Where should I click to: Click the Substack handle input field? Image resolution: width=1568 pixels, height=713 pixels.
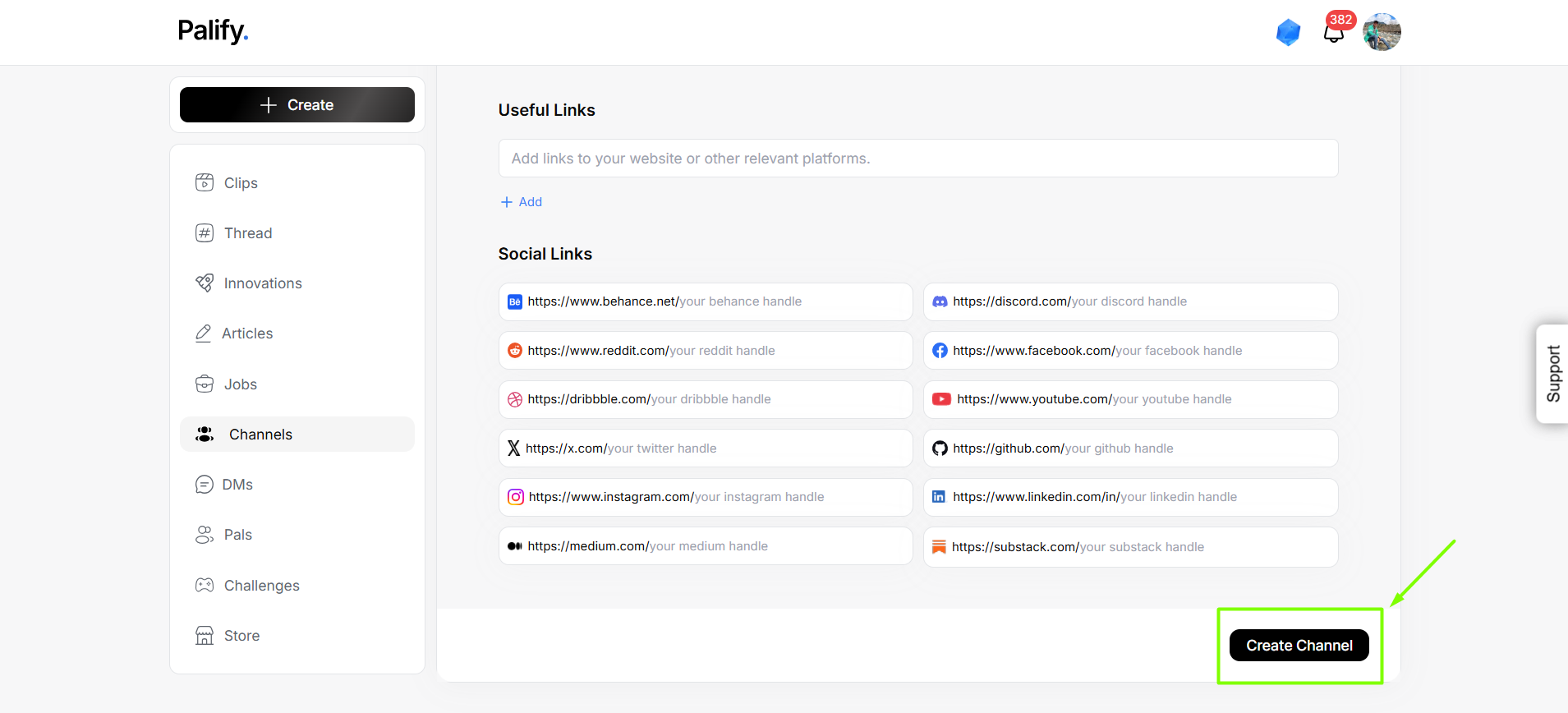[1131, 547]
